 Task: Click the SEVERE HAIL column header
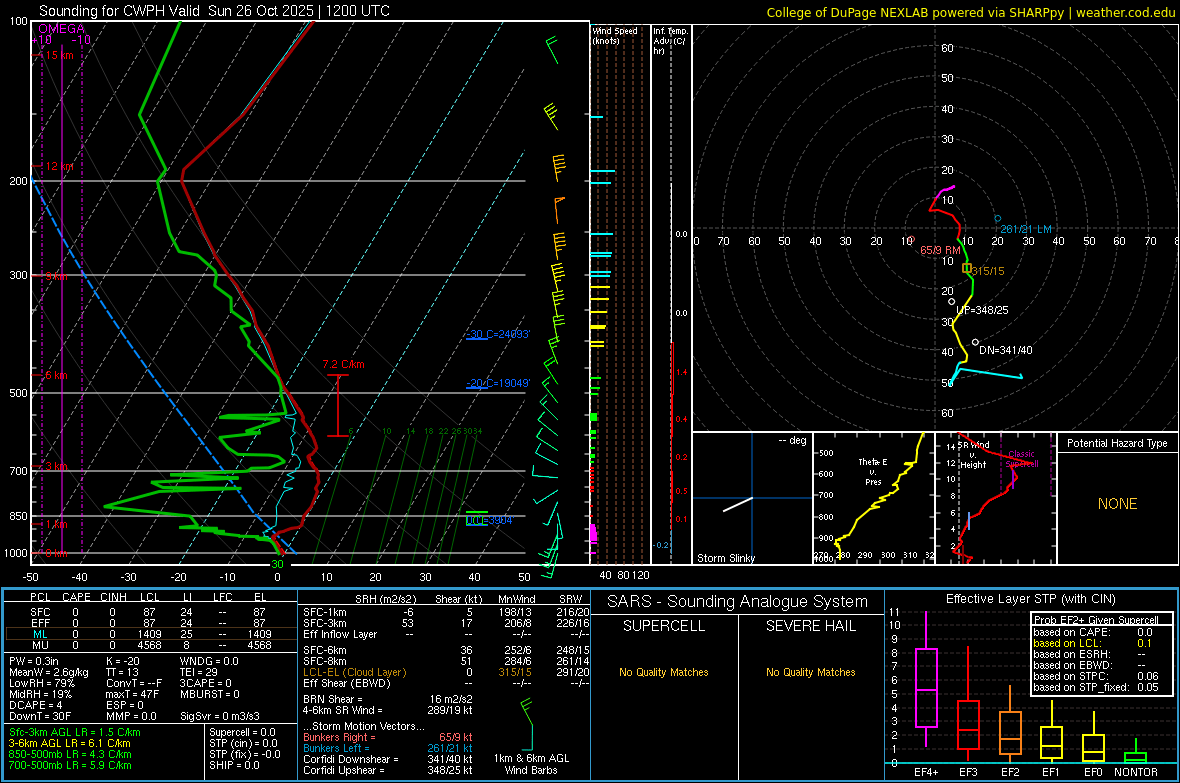click(x=810, y=626)
